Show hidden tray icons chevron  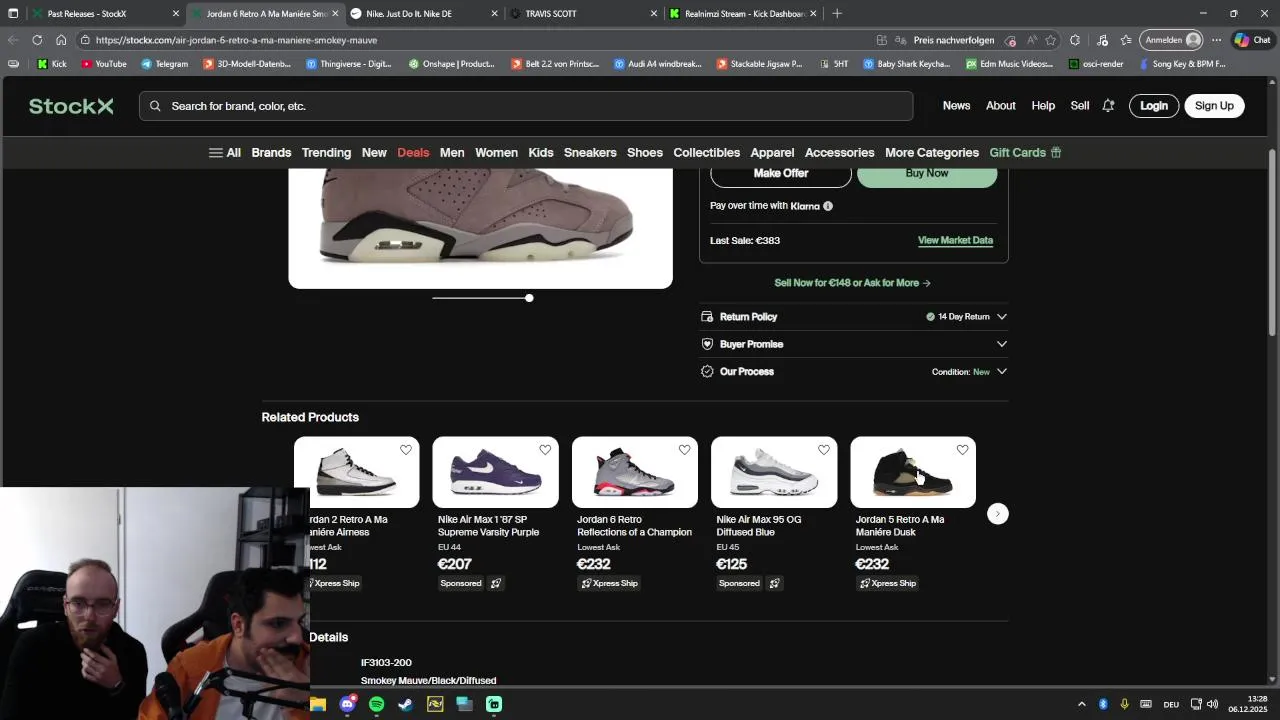(x=1081, y=704)
